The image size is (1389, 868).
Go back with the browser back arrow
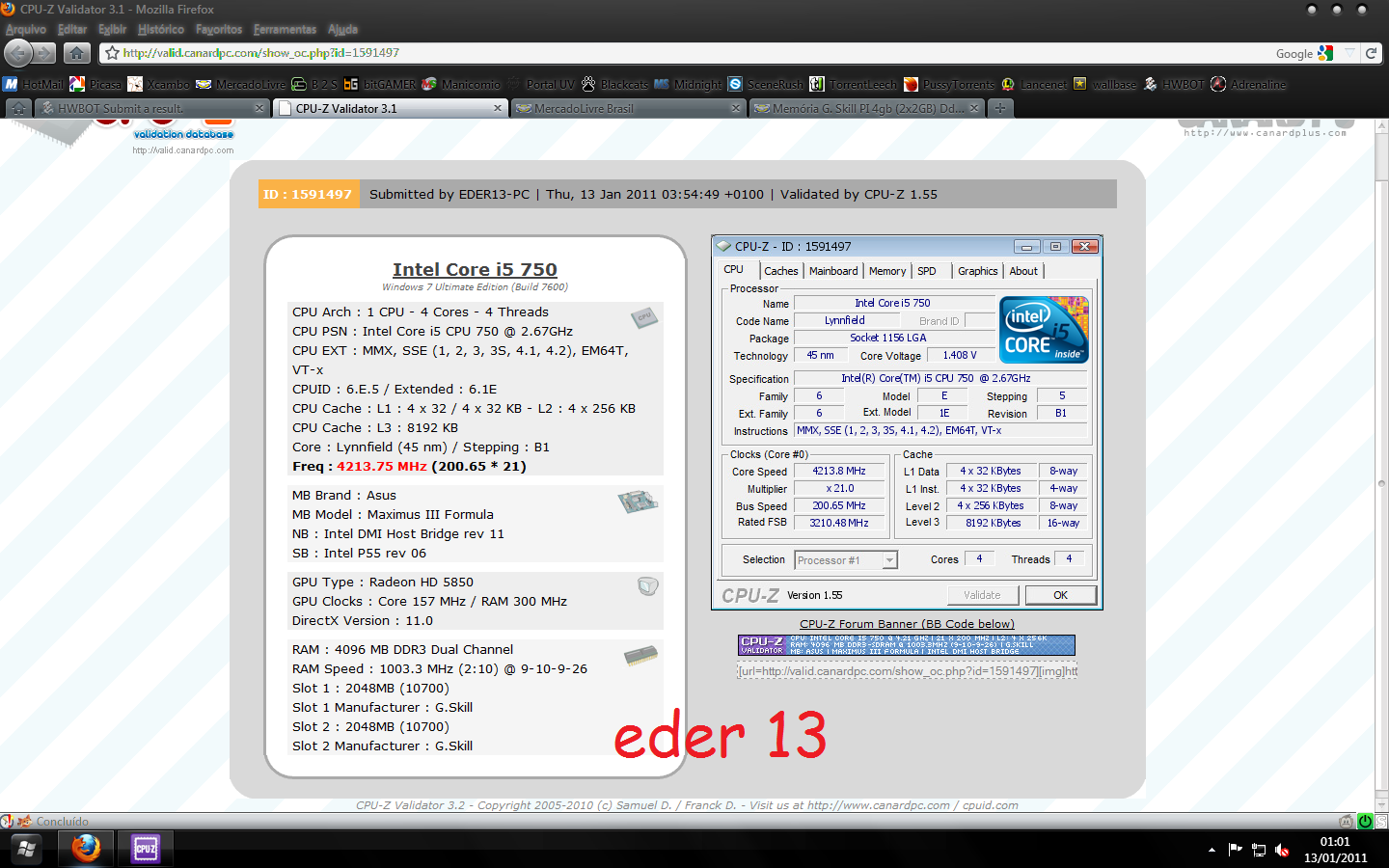(18, 53)
